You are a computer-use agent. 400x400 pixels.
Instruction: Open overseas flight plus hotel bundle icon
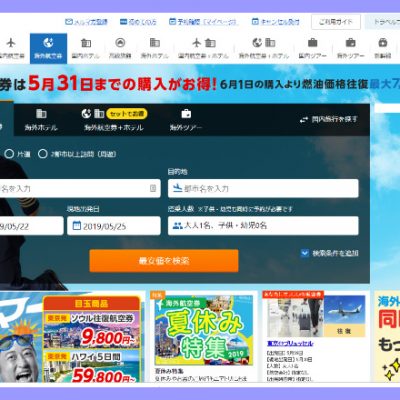click(x=263, y=43)
